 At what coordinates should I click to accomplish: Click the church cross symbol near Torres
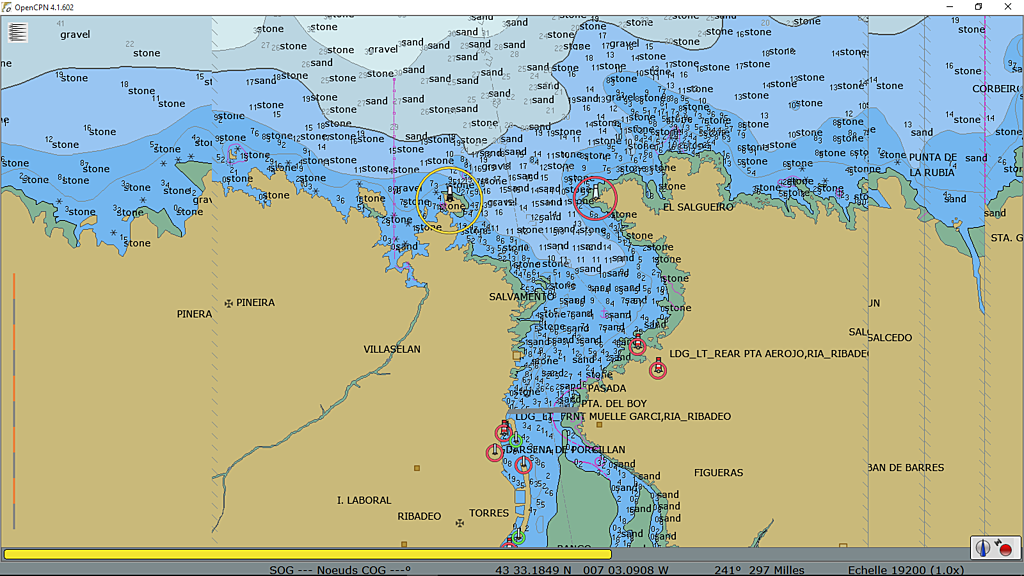(460, 522)
